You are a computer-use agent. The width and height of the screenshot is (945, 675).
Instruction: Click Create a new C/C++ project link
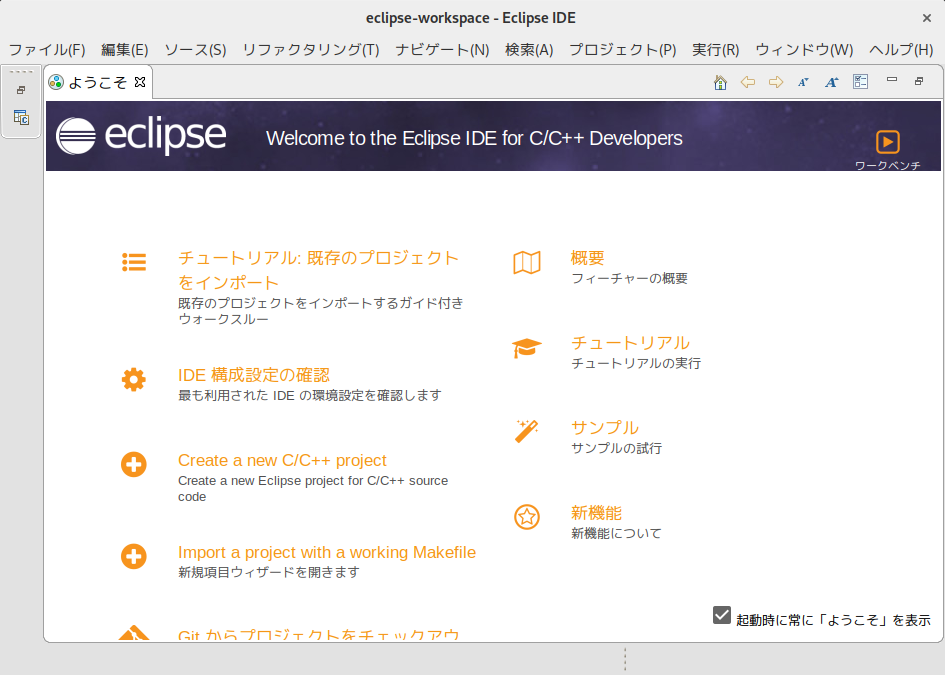[282, 460]
